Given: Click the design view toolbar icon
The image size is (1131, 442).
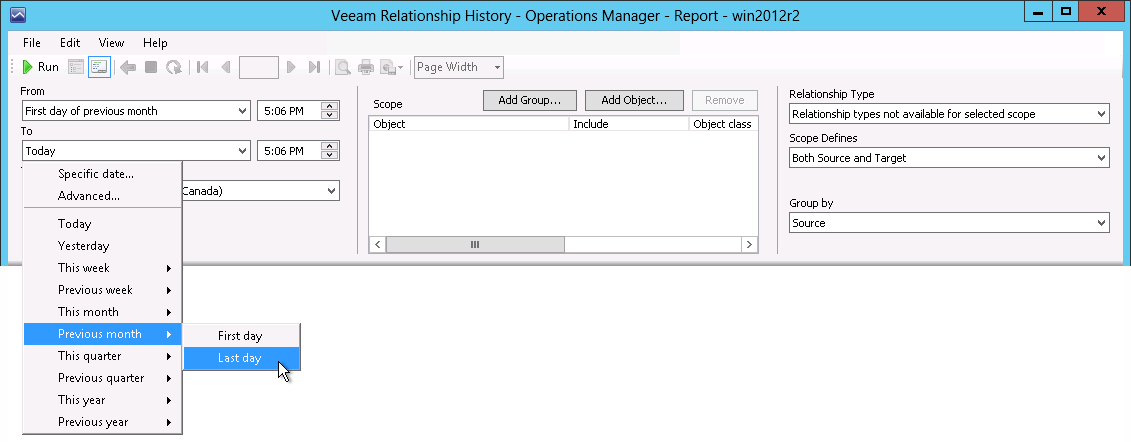Looking at the screenshot, I should 76,67.
